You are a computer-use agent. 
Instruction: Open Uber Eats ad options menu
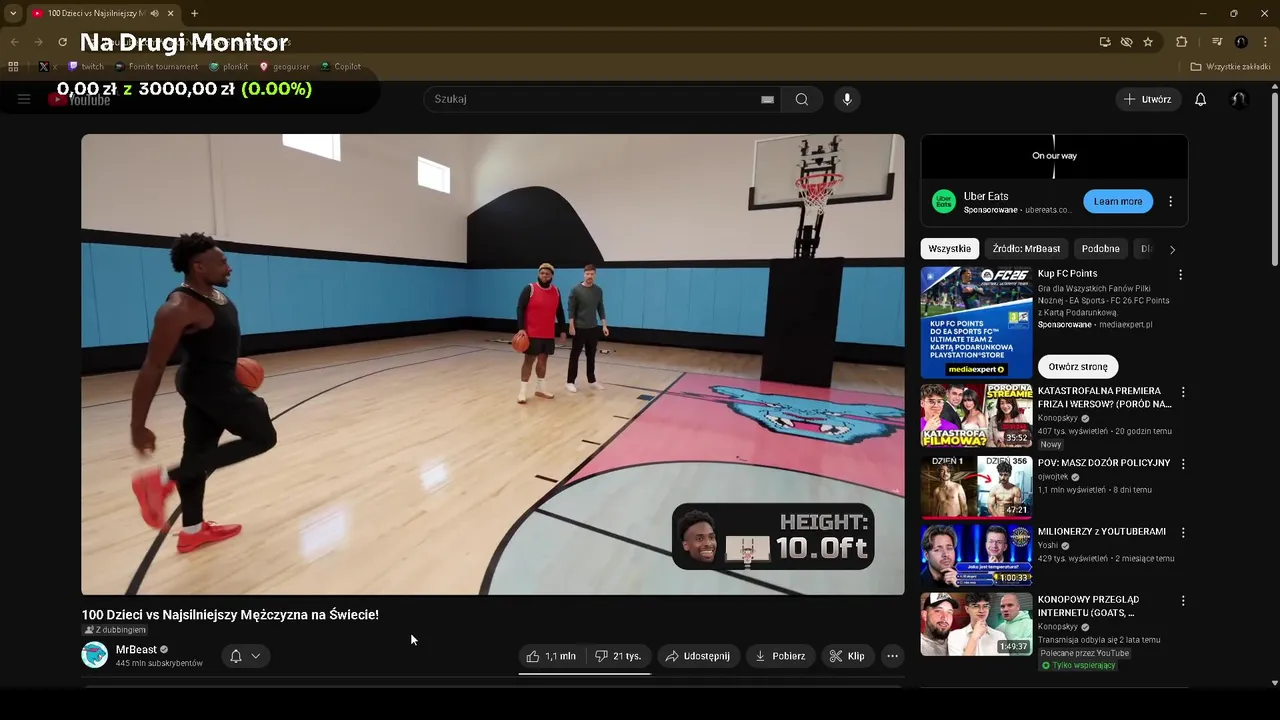point(1170,201)
